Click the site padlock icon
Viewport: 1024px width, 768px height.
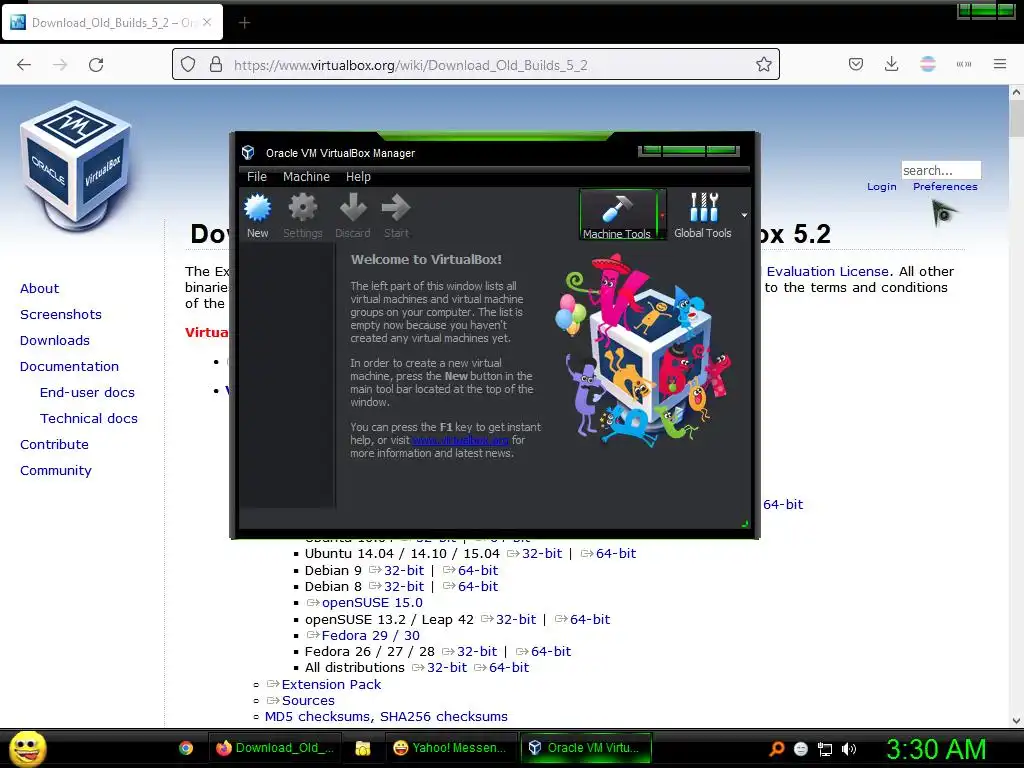(216, 65)
